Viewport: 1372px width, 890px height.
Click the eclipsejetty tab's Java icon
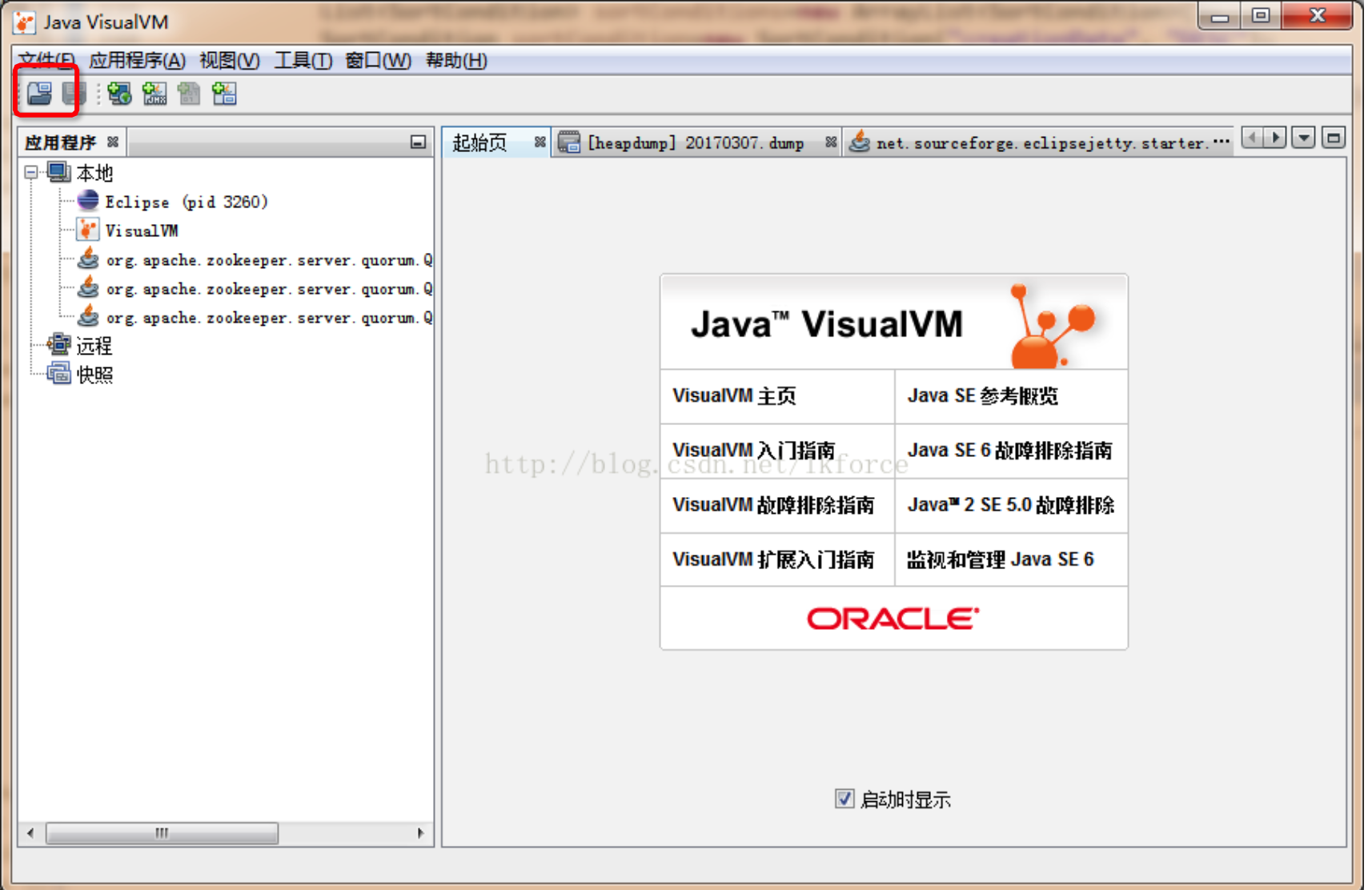point(860,142)
